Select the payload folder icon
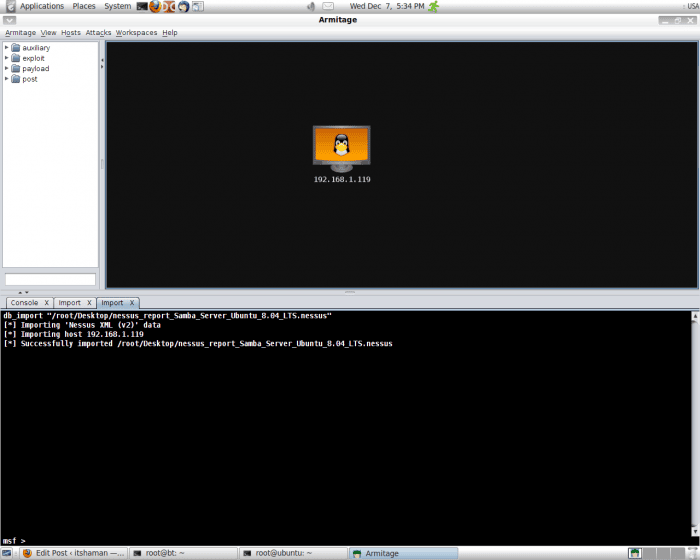The image size is (700, 560). click(x=16, y=68)
